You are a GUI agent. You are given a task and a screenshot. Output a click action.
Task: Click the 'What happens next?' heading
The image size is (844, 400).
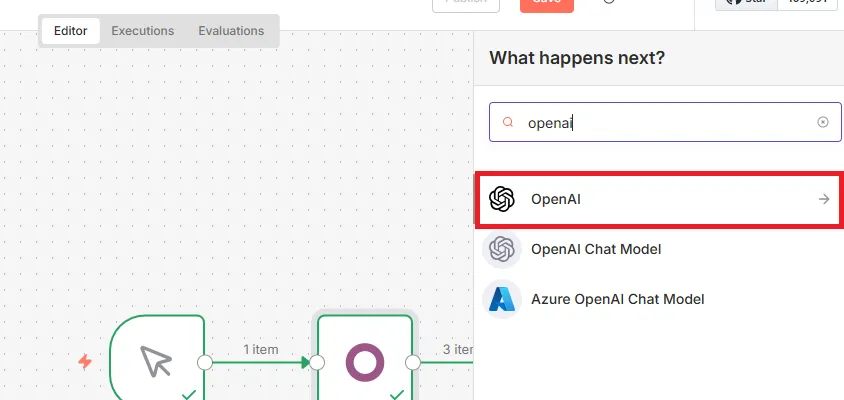pos(577,58)
